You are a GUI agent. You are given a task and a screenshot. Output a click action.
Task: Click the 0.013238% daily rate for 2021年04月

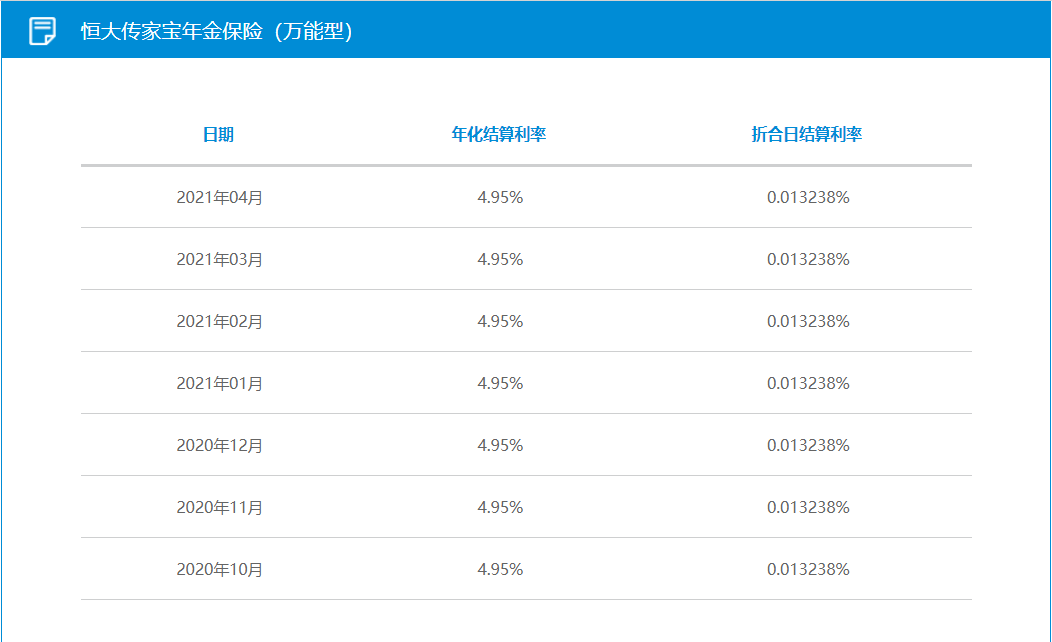tap(808, 198)
